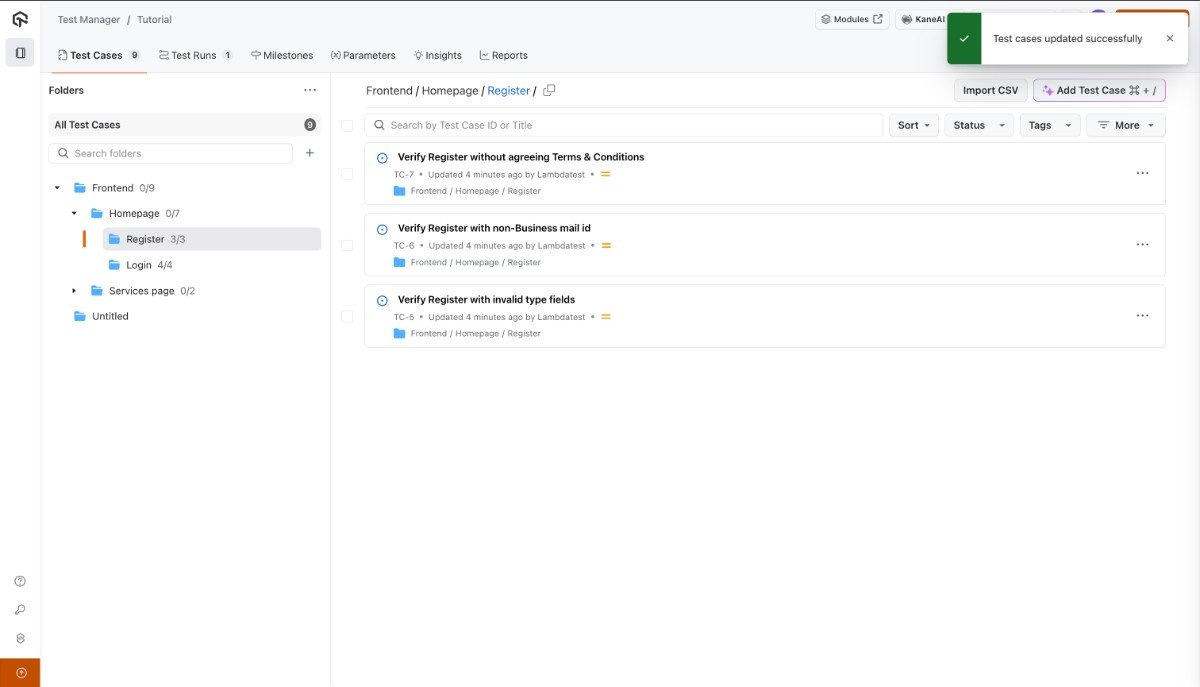Switch to the Test Cases tab

(99, 55)
